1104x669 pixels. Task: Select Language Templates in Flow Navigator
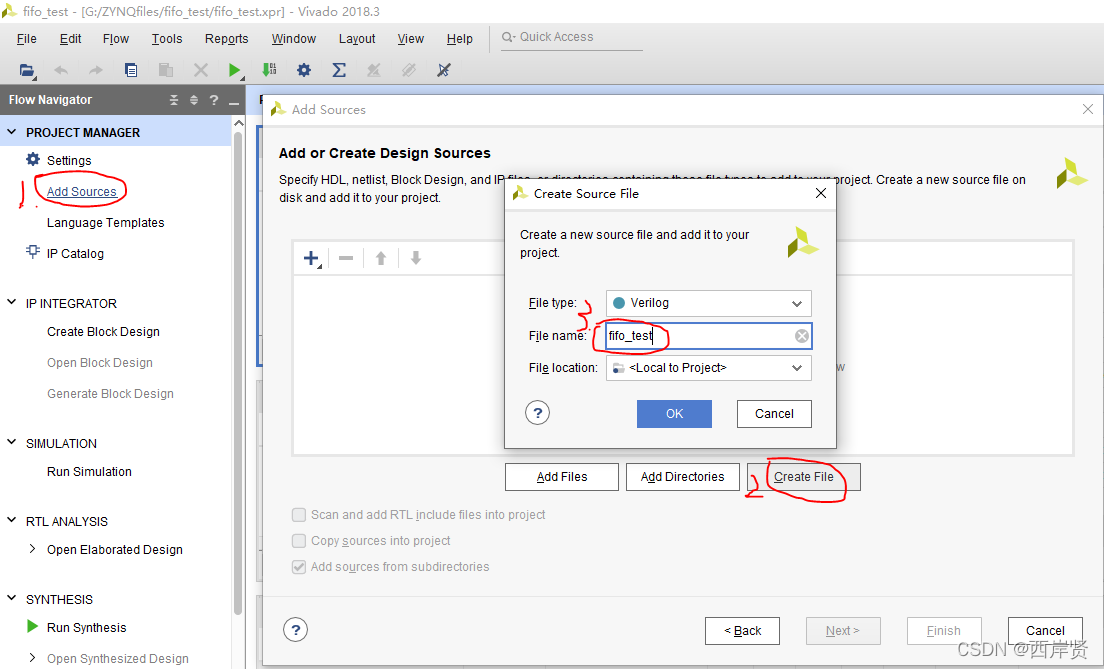coord(106,223)
